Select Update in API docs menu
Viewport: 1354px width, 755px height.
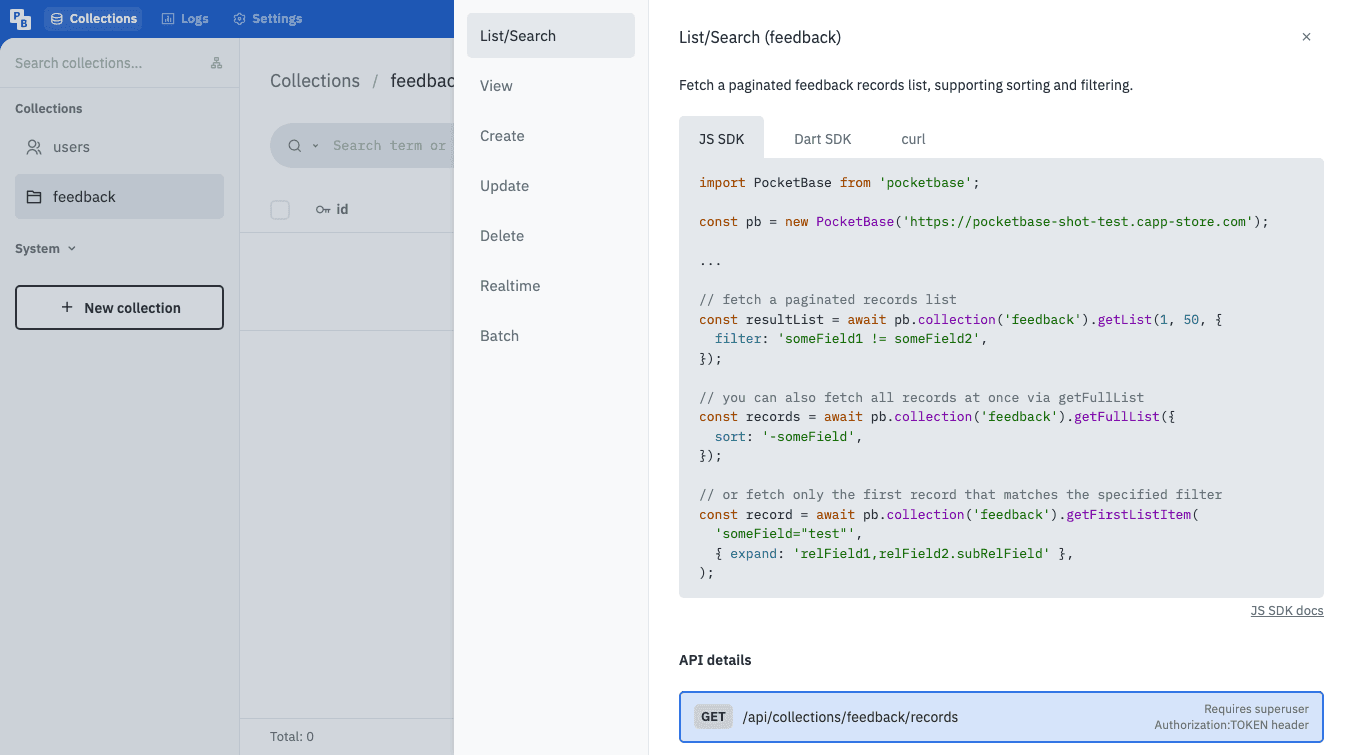[551, 186]
